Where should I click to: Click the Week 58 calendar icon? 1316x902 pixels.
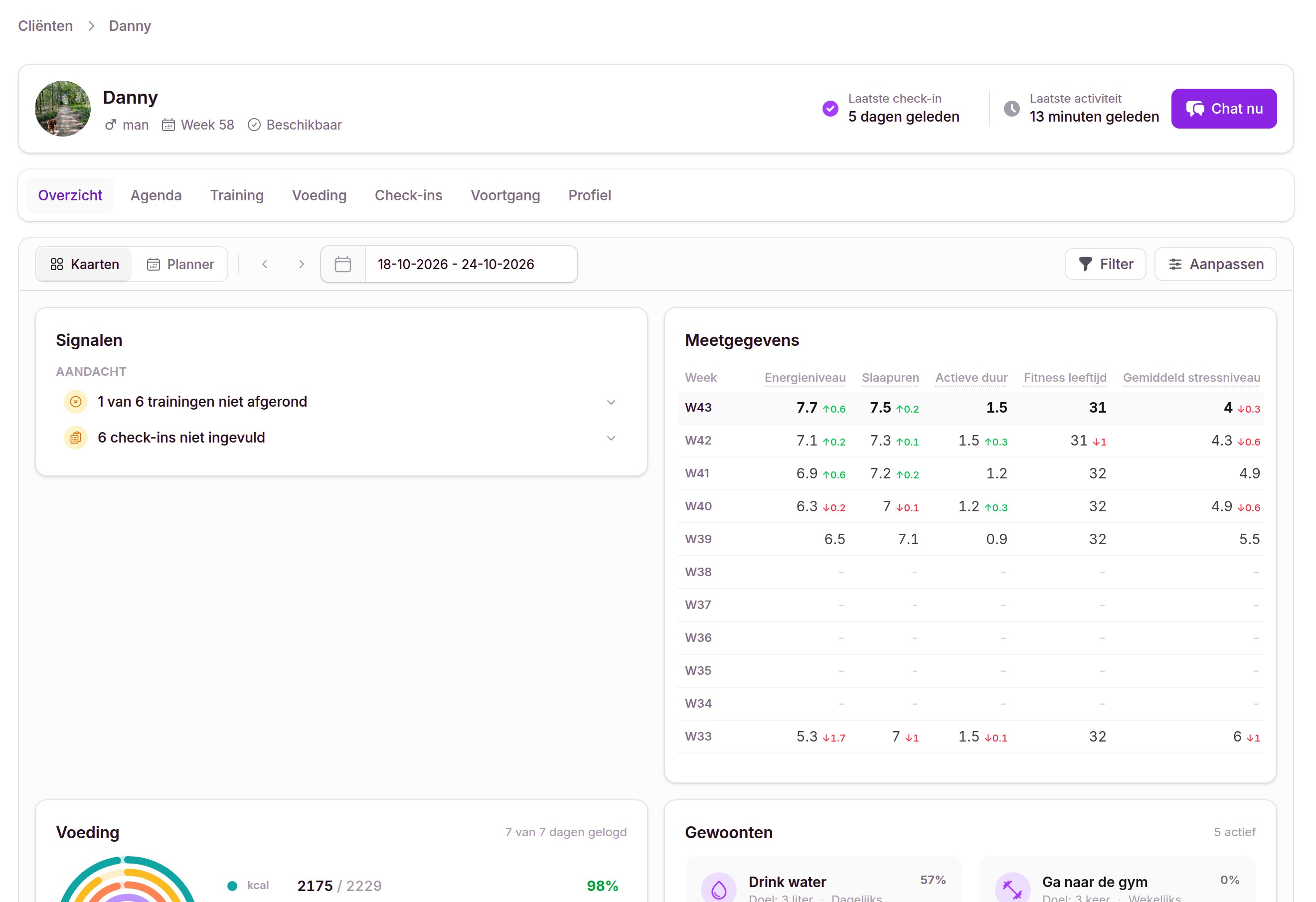tap(168, 125)
